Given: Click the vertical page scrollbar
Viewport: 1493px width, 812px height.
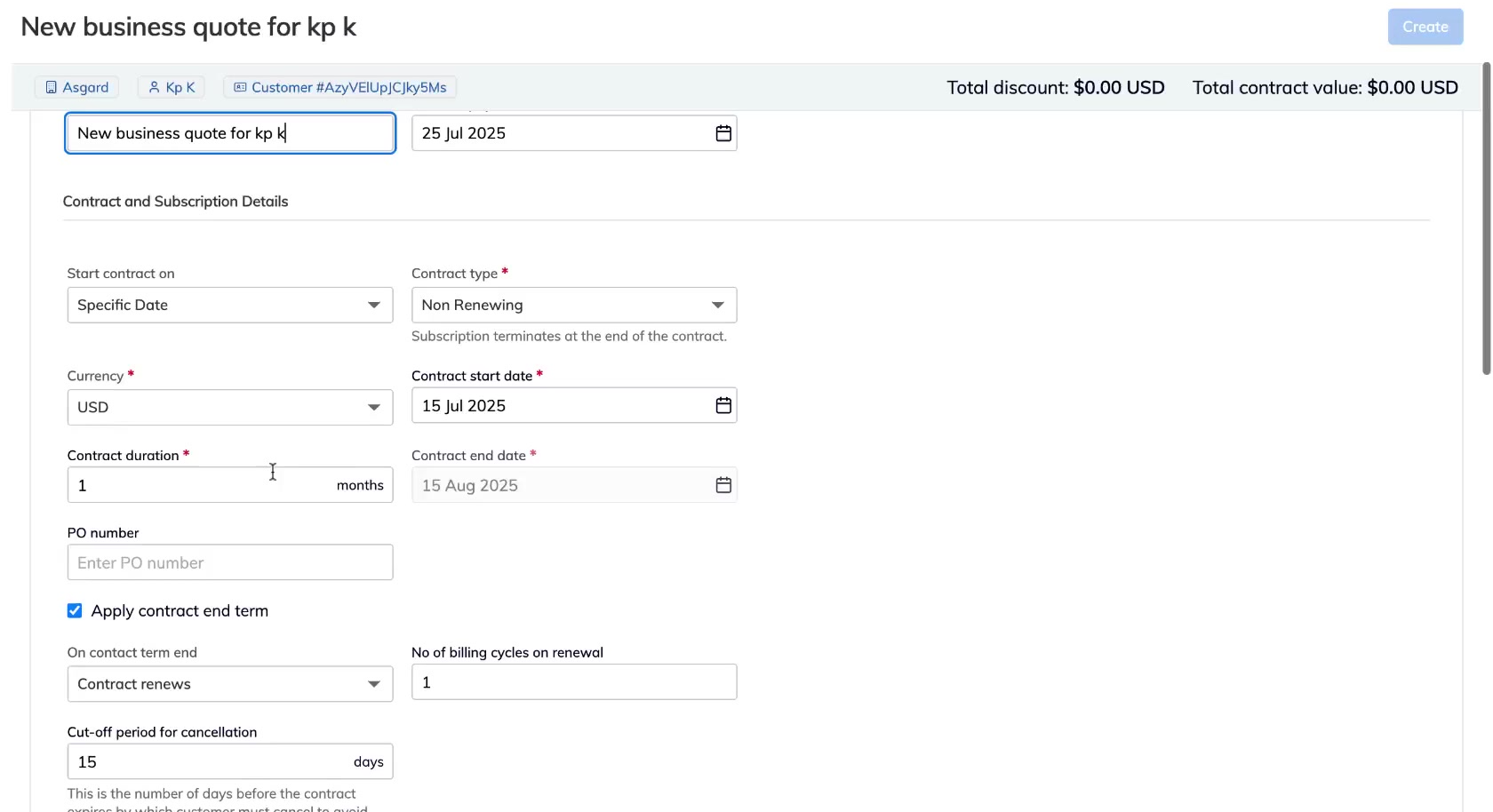Looking at the screenshot, I should [1486, 222].
